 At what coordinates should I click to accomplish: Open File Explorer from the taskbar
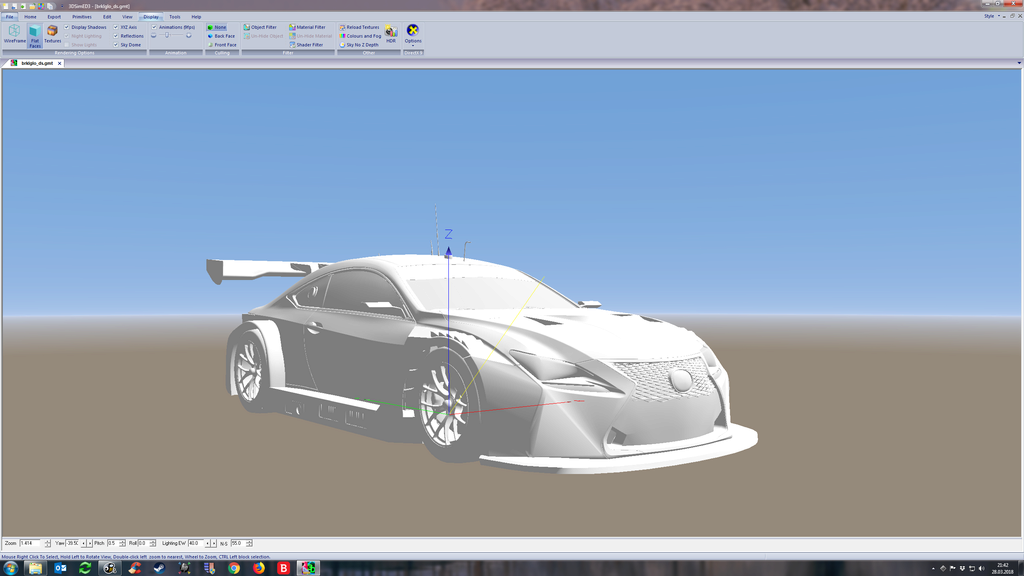(35, 568)
